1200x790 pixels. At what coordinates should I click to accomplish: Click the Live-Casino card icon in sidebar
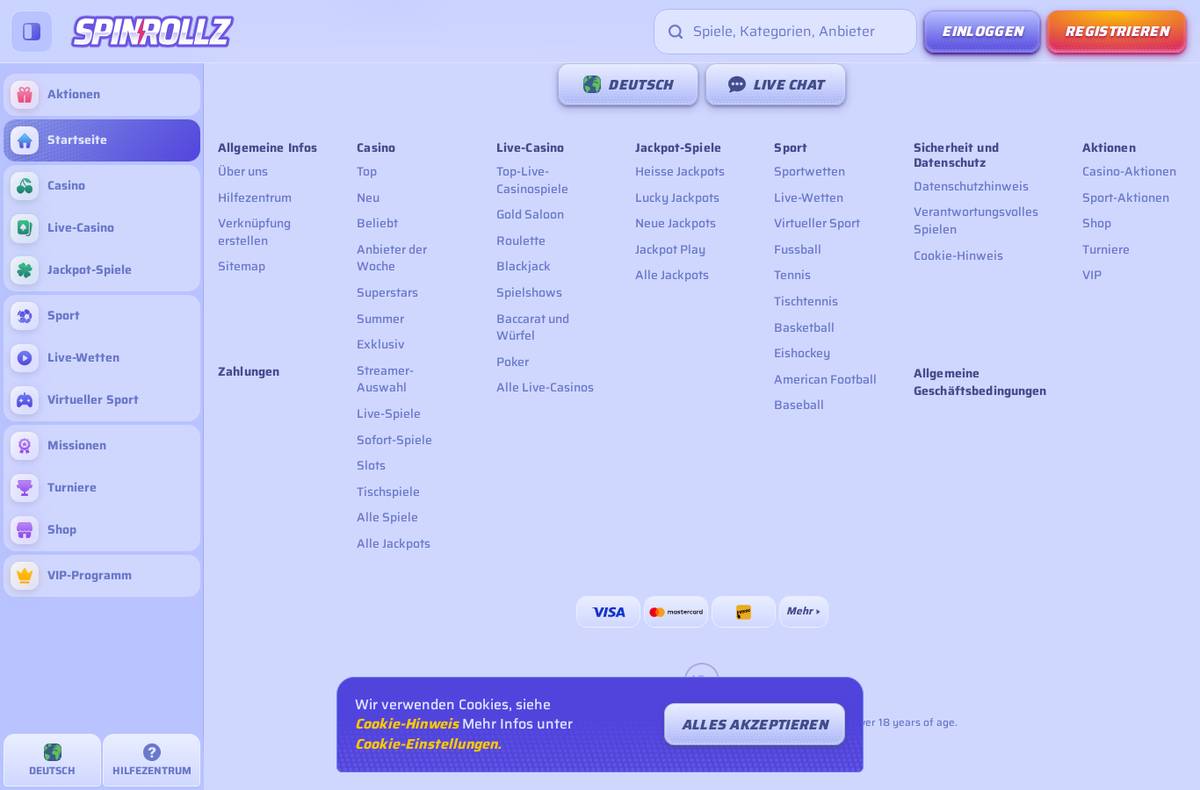[x=25, y=228]
